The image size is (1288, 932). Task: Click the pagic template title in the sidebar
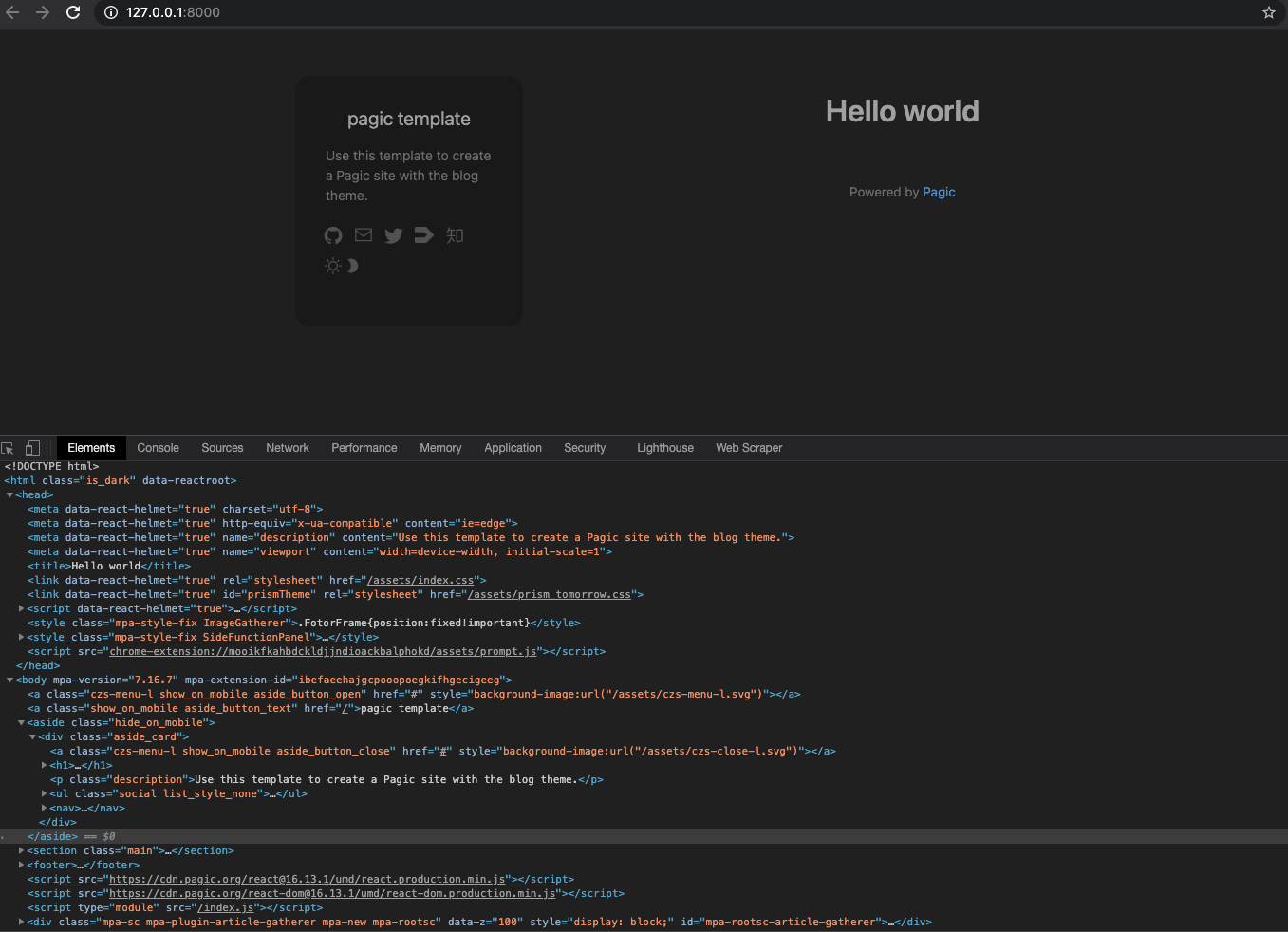point(409,119)
